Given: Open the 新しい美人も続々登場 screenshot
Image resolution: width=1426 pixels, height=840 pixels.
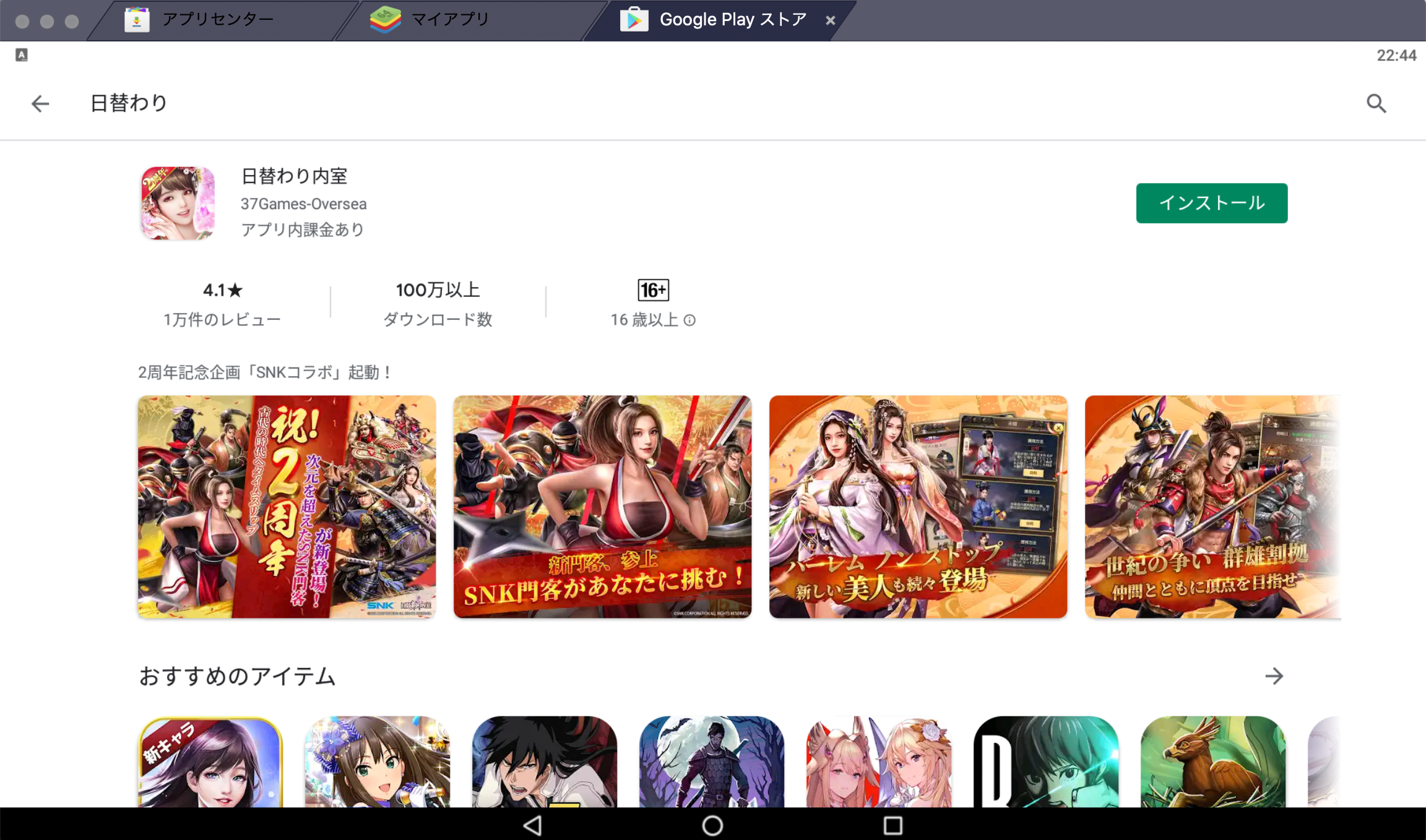Looking at the screenshot, I should (918, 507).
